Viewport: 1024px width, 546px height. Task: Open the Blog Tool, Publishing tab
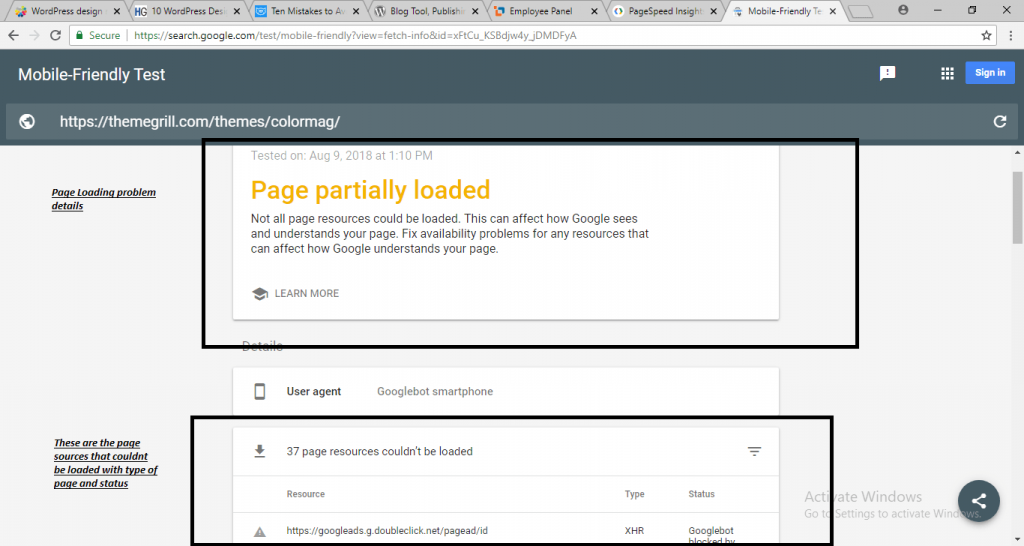[426, 11]
